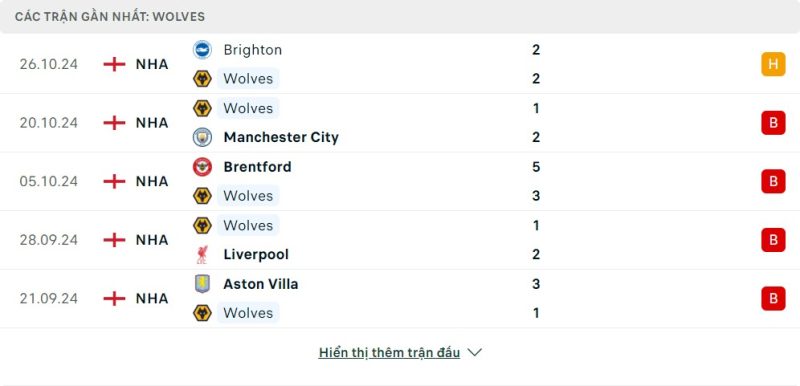Viewport: 800px width, 386px height.
Task: Open the 'Hiển thị thêm trận đấu' link
Action: (389, 352)
